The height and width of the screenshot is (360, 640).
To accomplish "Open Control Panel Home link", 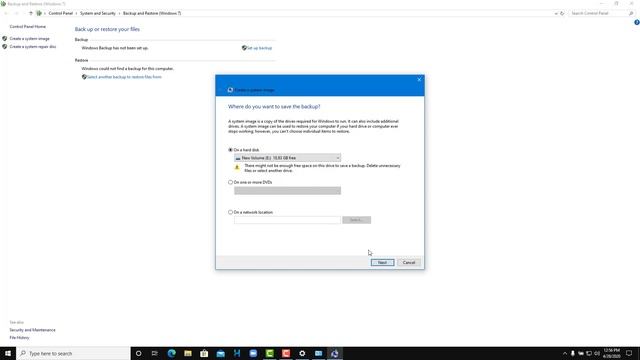I will [28, 27].
